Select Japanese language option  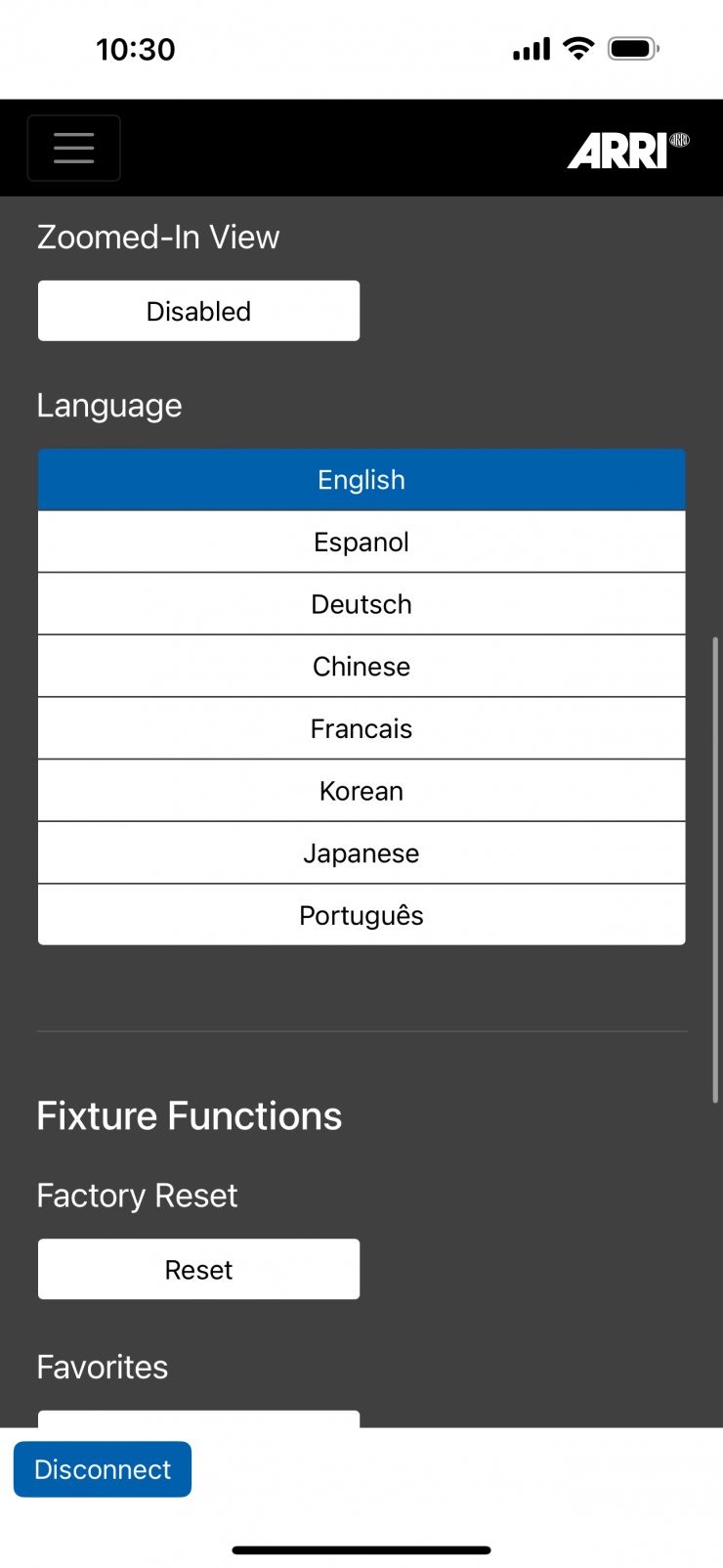[361, 853]
